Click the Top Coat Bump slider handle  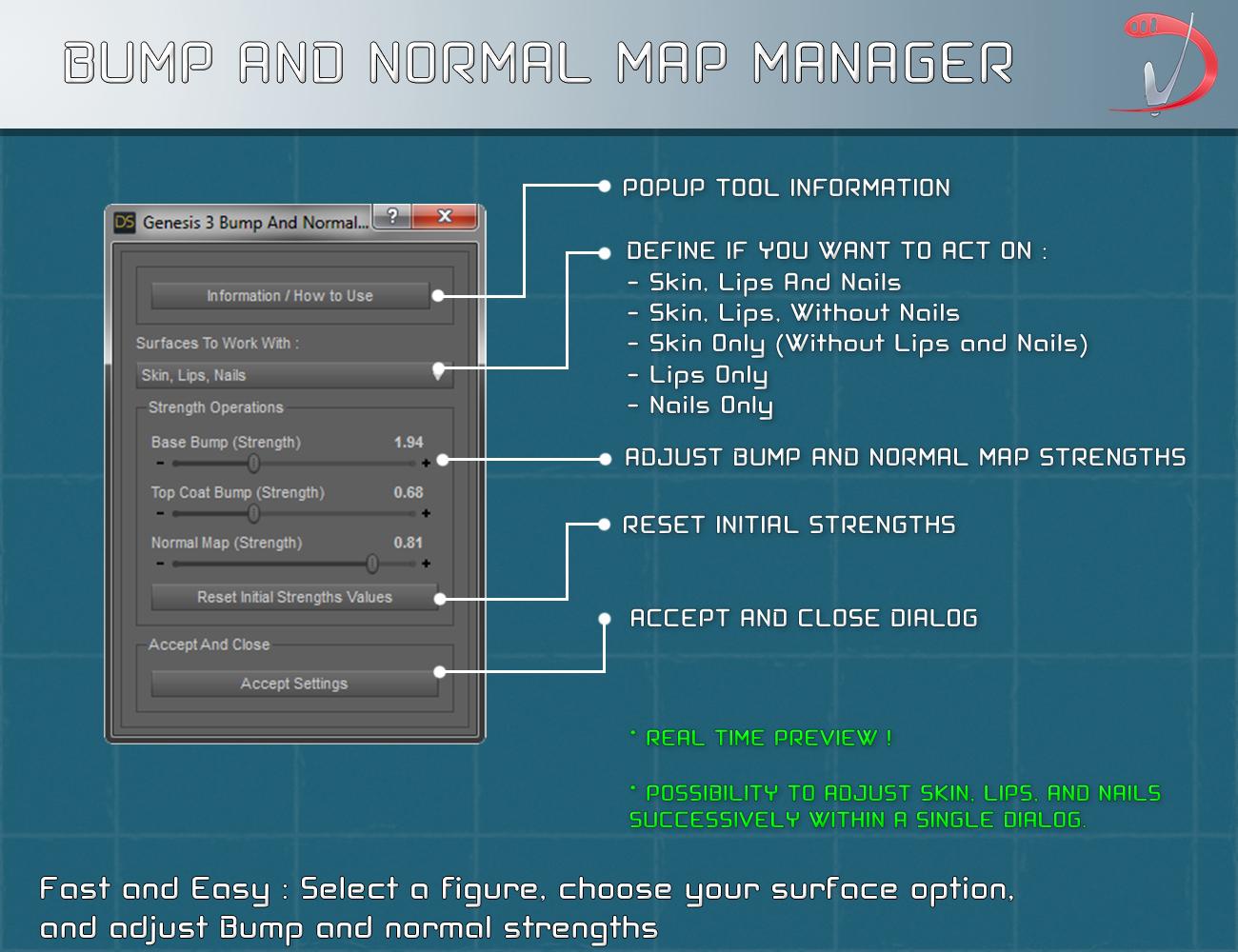coord(253,514)
